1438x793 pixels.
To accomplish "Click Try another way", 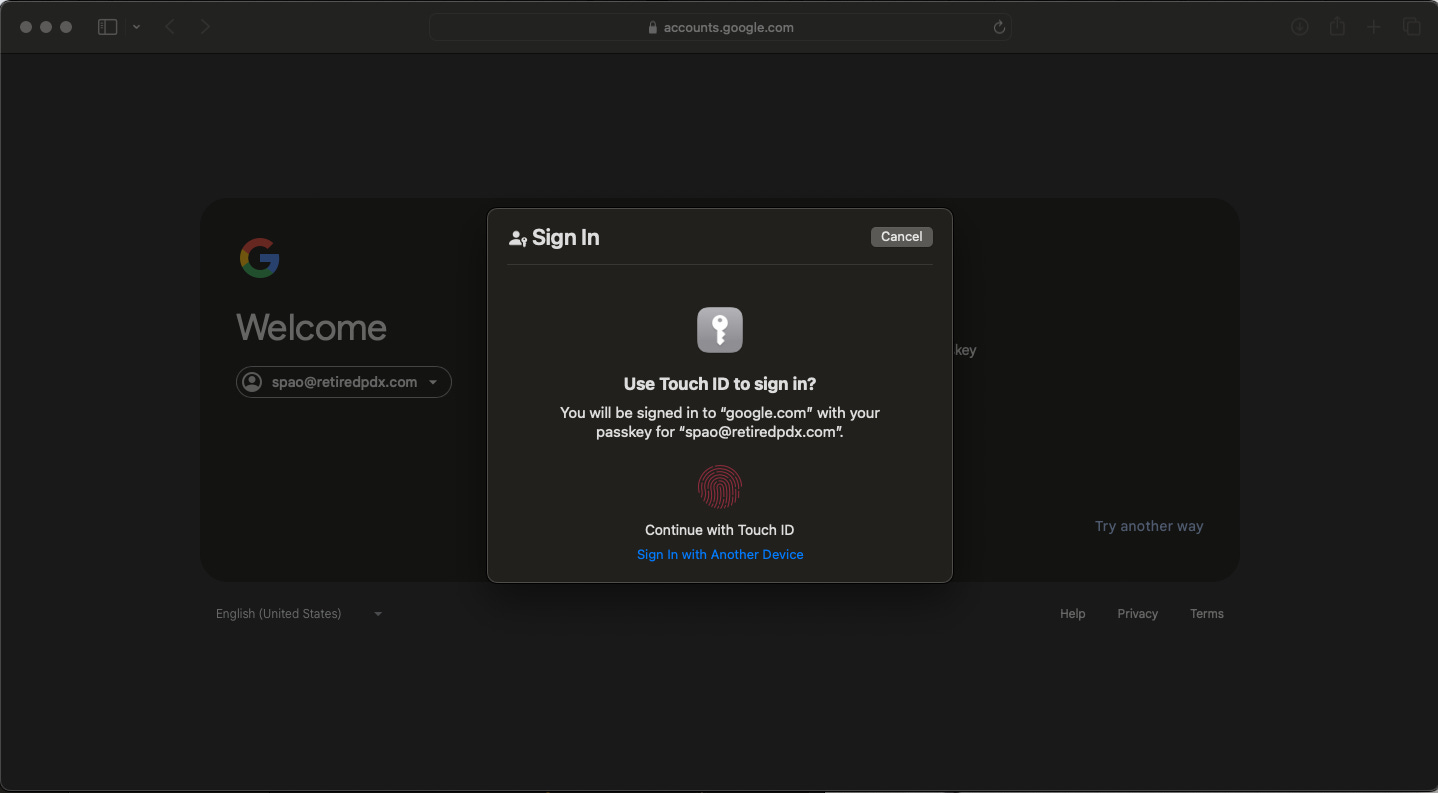I will tap(1149, 526).
